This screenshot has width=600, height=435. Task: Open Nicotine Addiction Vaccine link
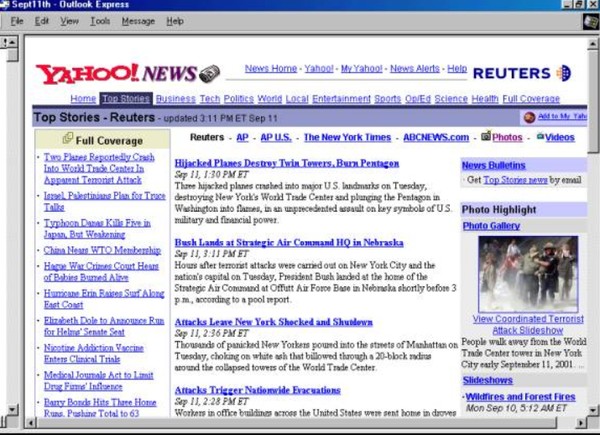pos(94,354)
